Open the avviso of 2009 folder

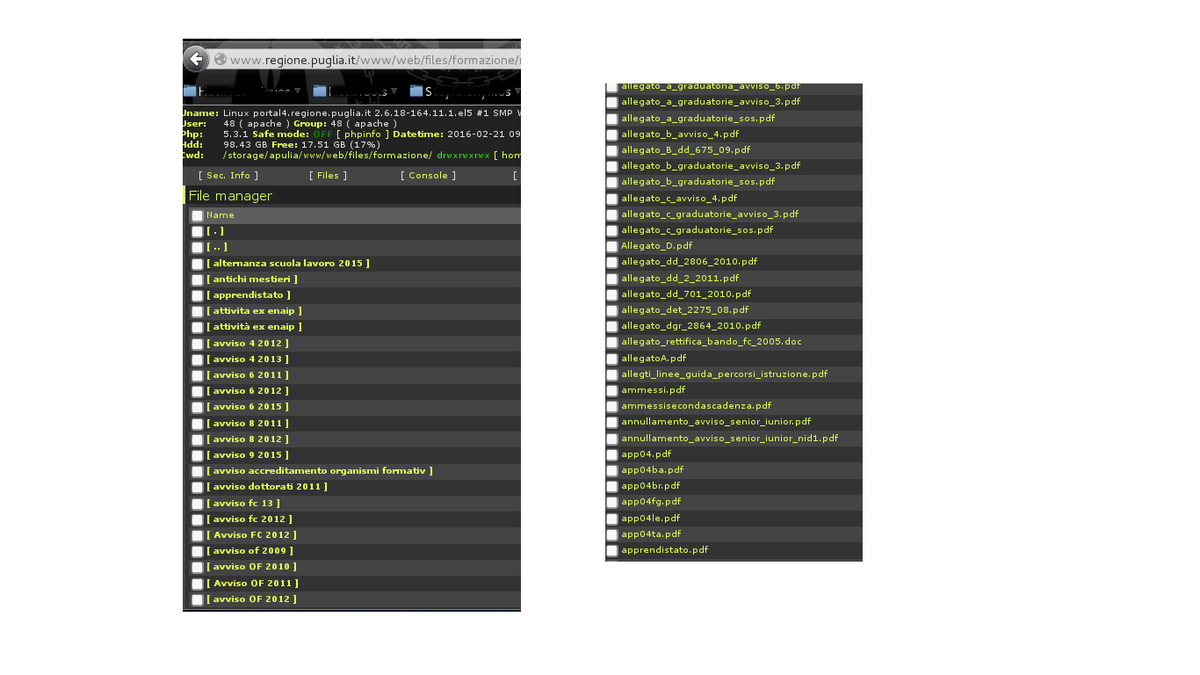[x=250, y=551]
